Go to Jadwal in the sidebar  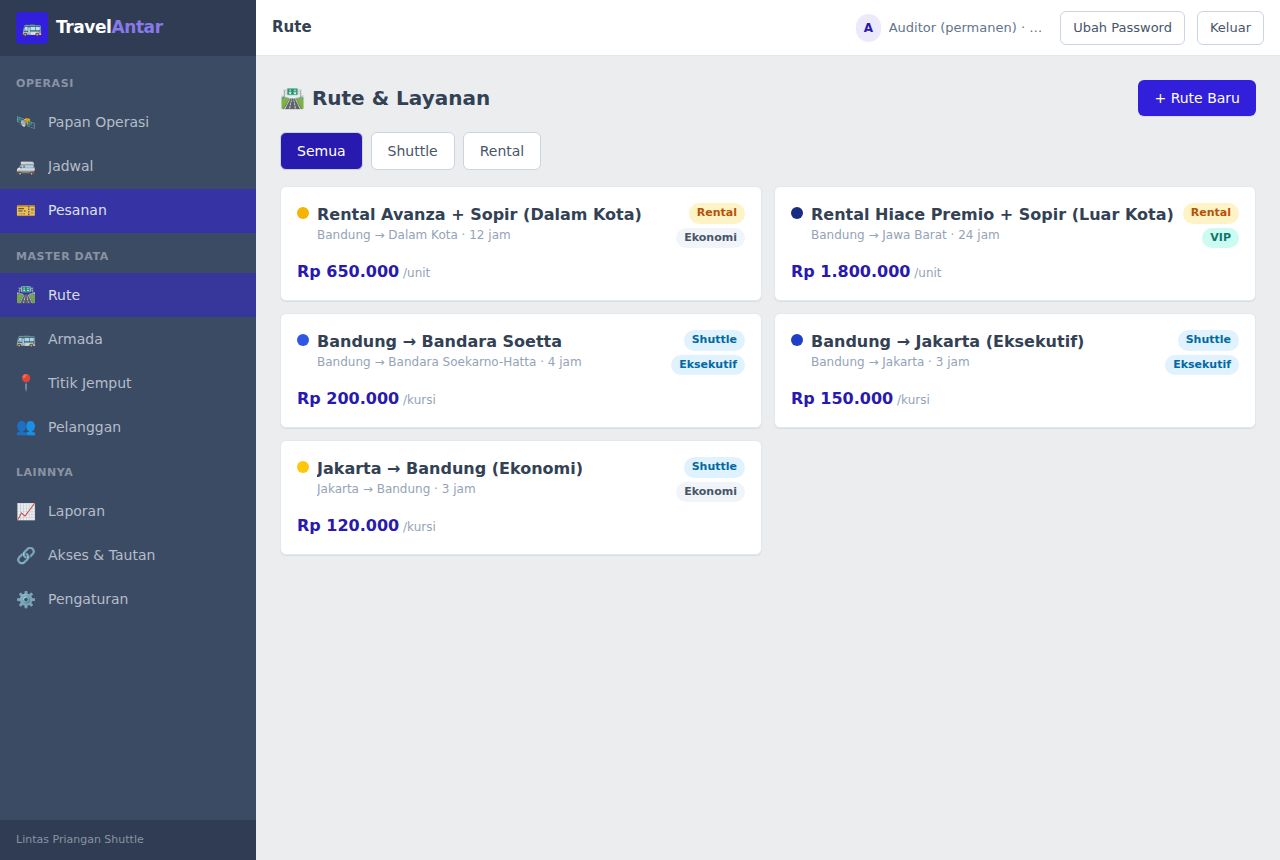[x=128, y=166]
